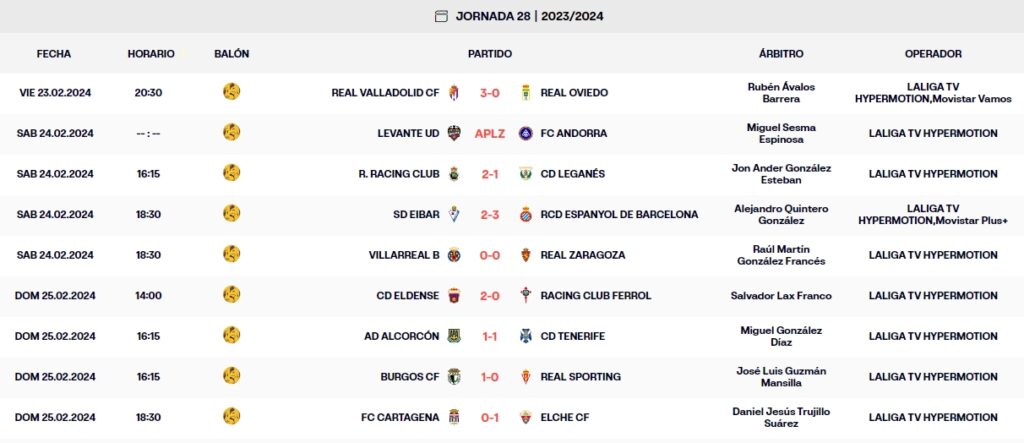Open Racing Club Ferrol team page
This screenshot has height=443, width=1024.
(595, 296)
